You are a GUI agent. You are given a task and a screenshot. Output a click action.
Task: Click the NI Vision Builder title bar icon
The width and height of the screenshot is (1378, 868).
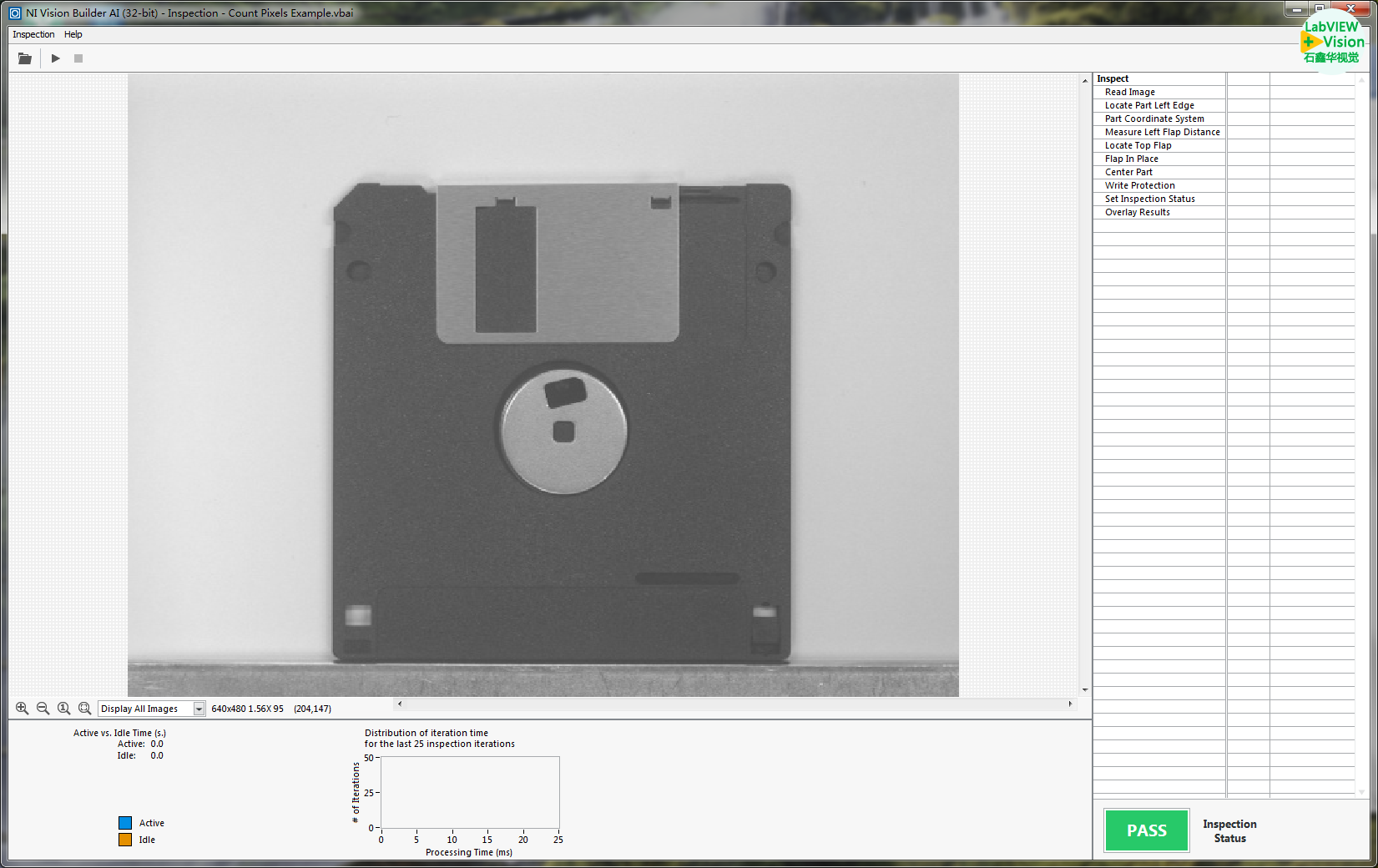15,13
